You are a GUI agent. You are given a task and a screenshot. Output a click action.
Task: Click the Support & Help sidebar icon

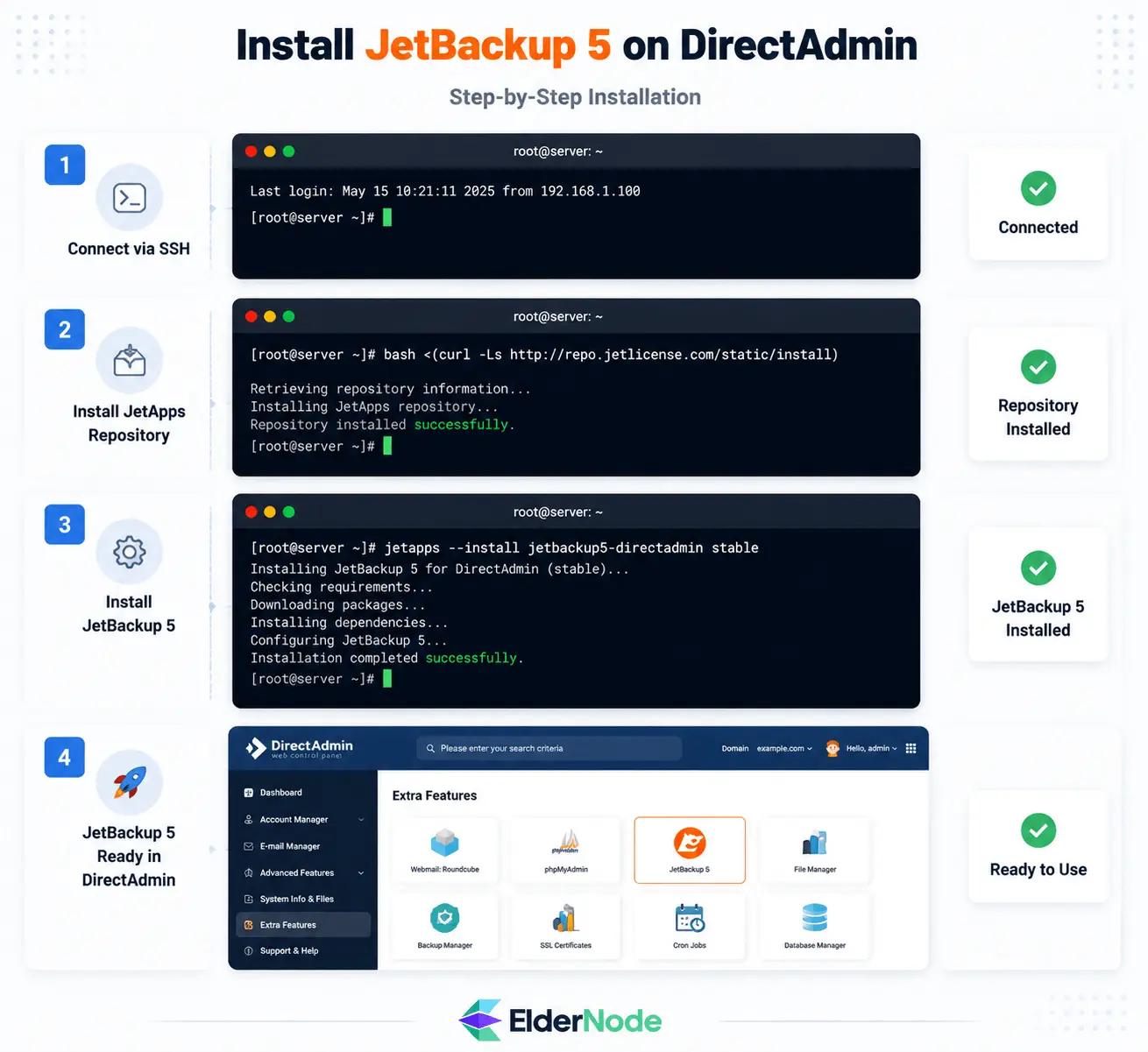[x=249, y=951]
